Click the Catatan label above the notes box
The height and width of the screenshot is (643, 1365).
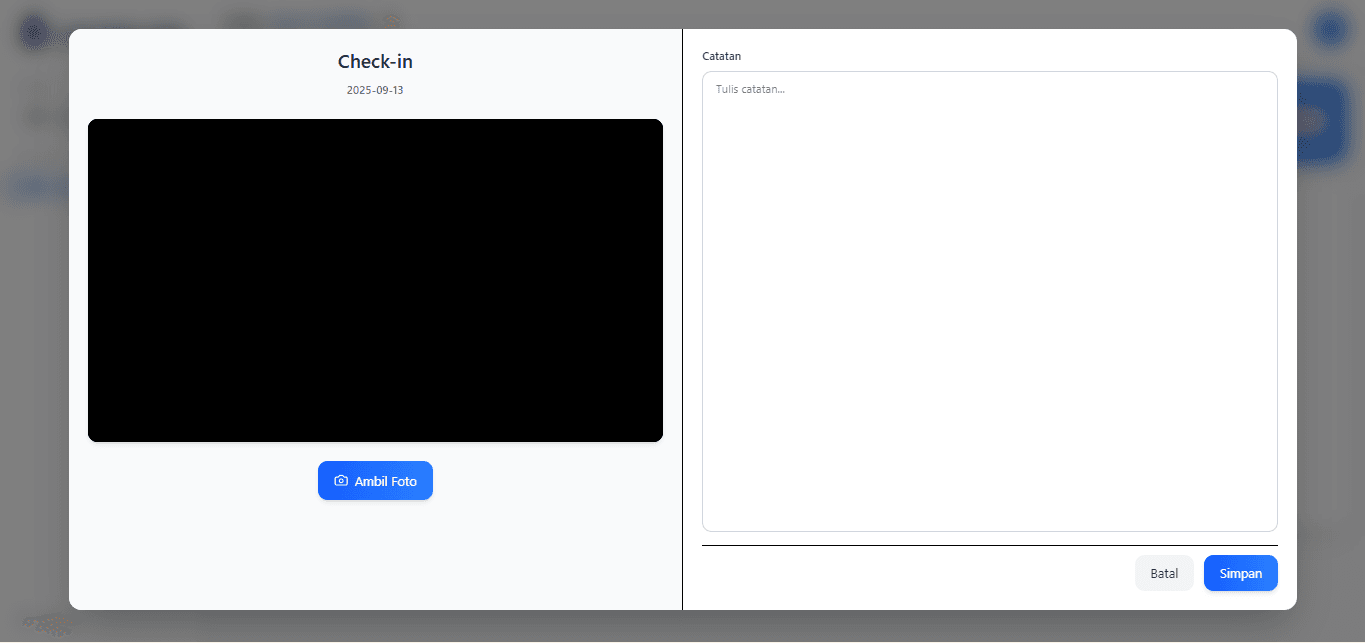pos(721,56)
